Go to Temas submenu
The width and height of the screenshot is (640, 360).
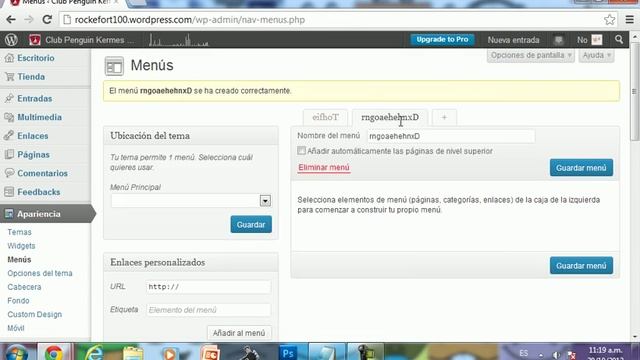[19, 232]
